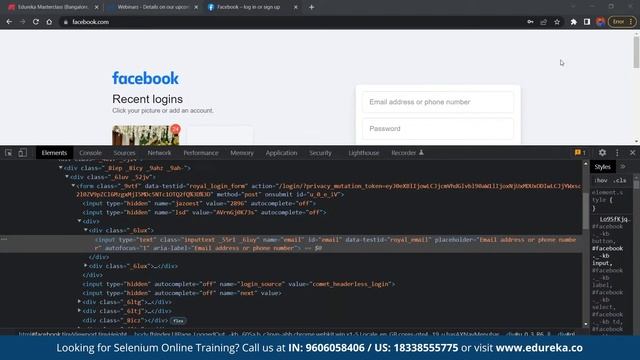640x360 pixels.
Task: Collapse the first div class _6lux node
Action: pyautogui.click(x=86, y=230)
